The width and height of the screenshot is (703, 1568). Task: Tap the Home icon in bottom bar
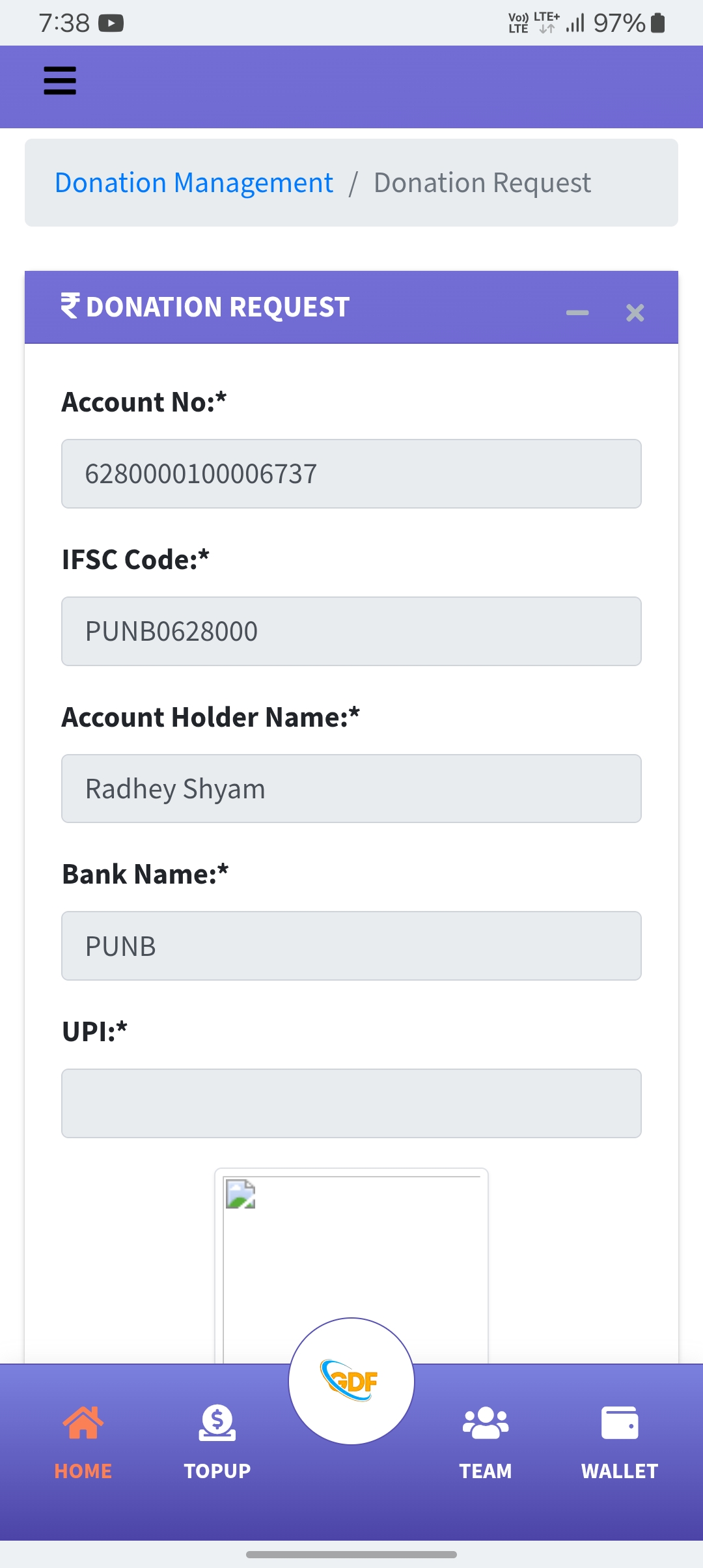83,1422
